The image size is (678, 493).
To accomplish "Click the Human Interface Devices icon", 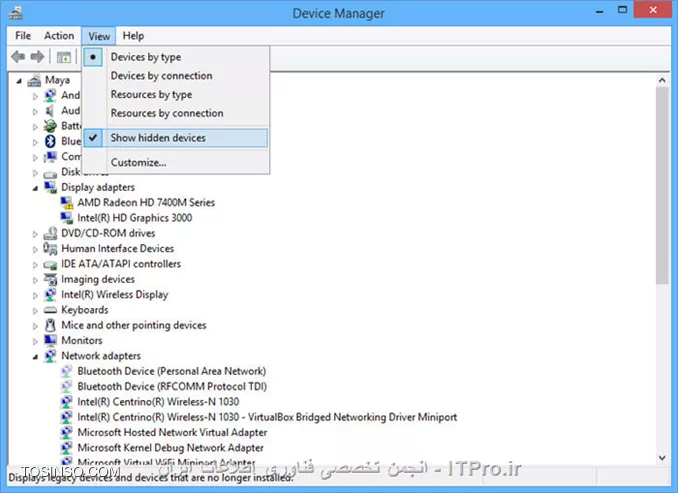I will (50, 249).
